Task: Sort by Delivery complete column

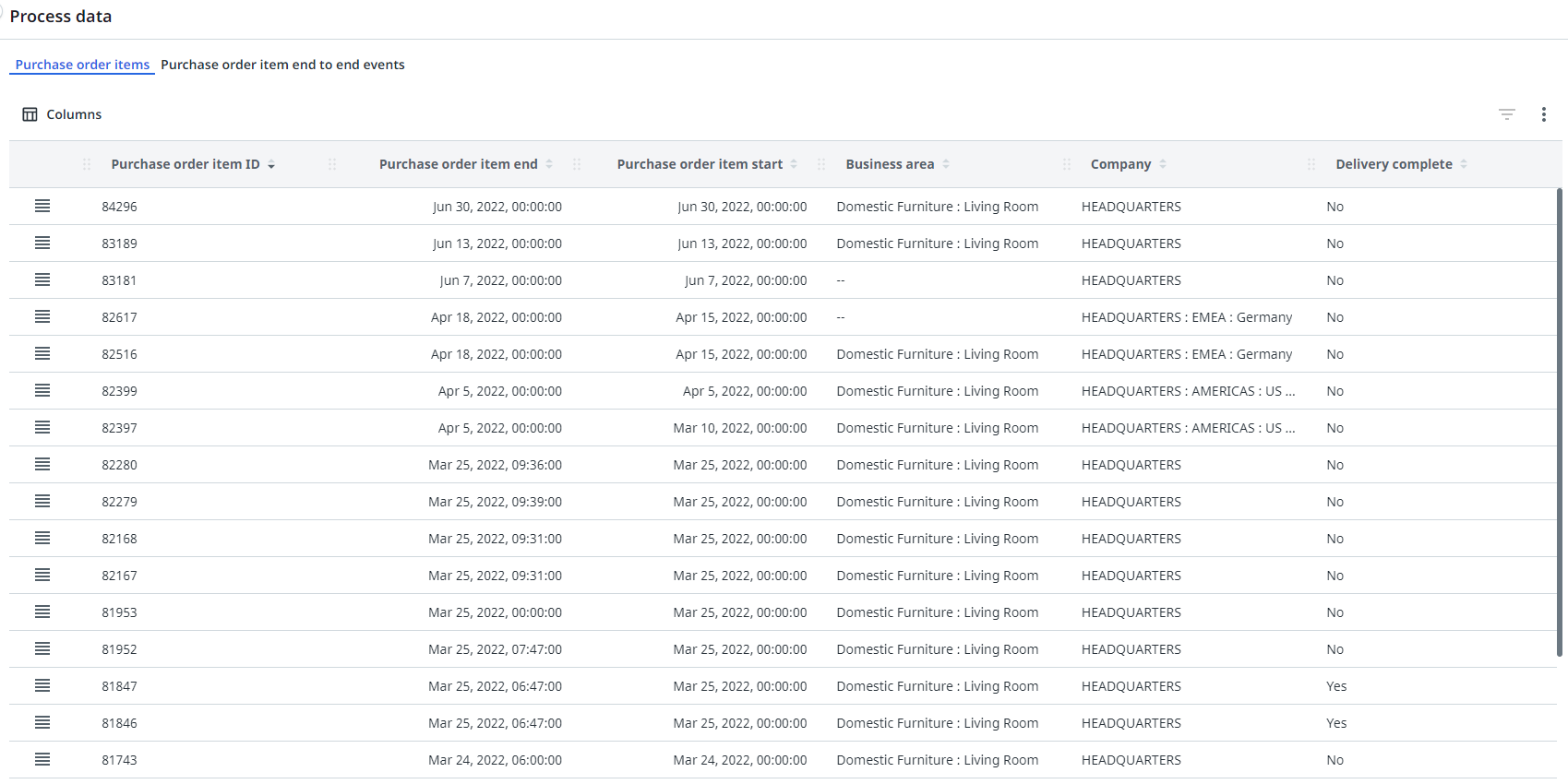Action: (x=1464, y=164)
